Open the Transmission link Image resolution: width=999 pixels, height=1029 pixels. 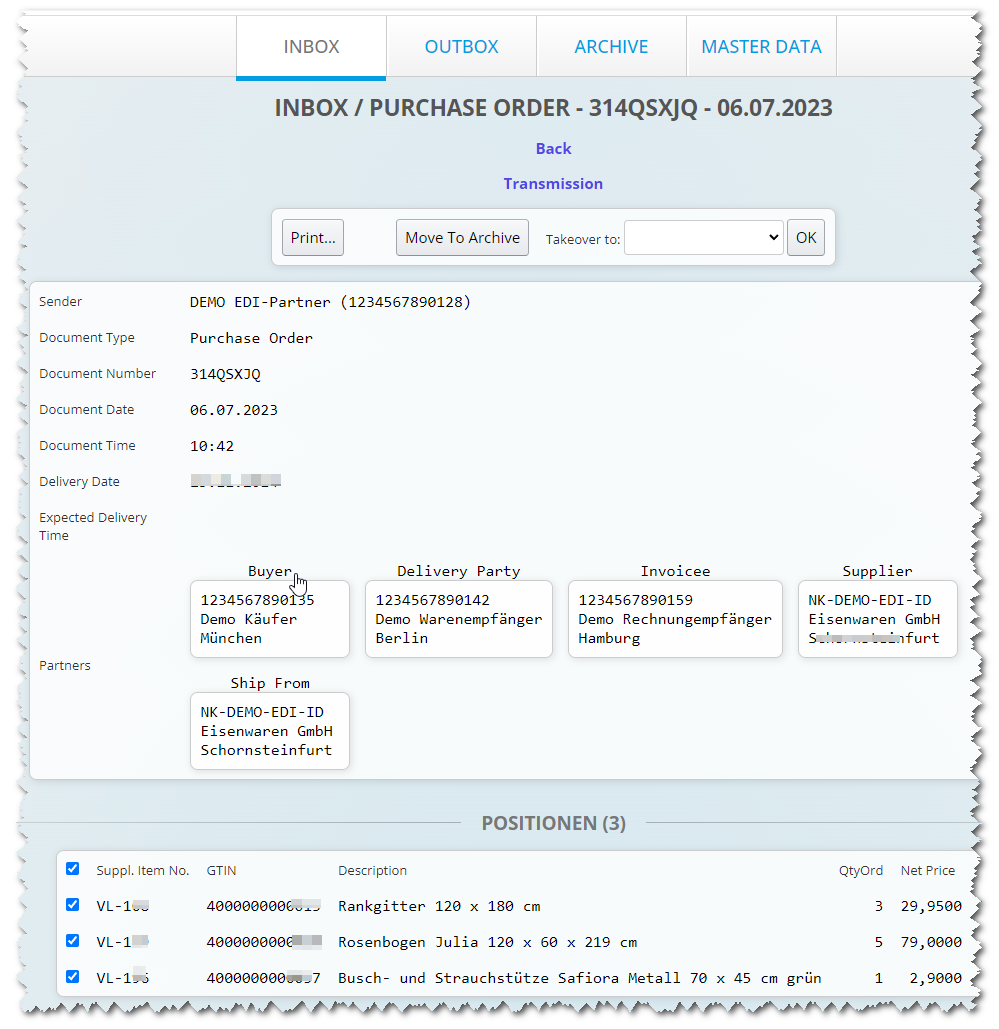[x=553, y=184]
